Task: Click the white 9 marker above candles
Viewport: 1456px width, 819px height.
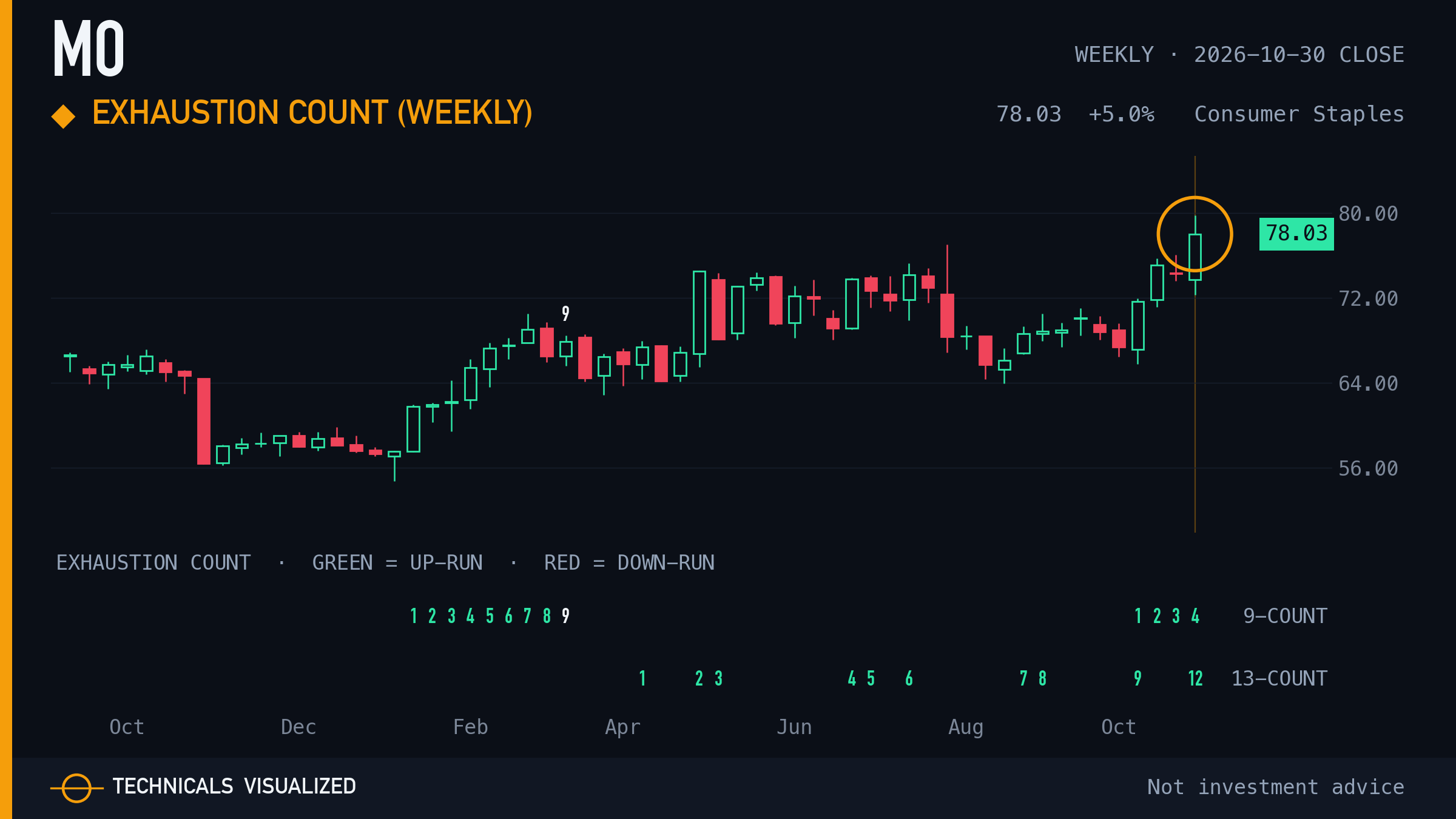Action: (565, 314)
